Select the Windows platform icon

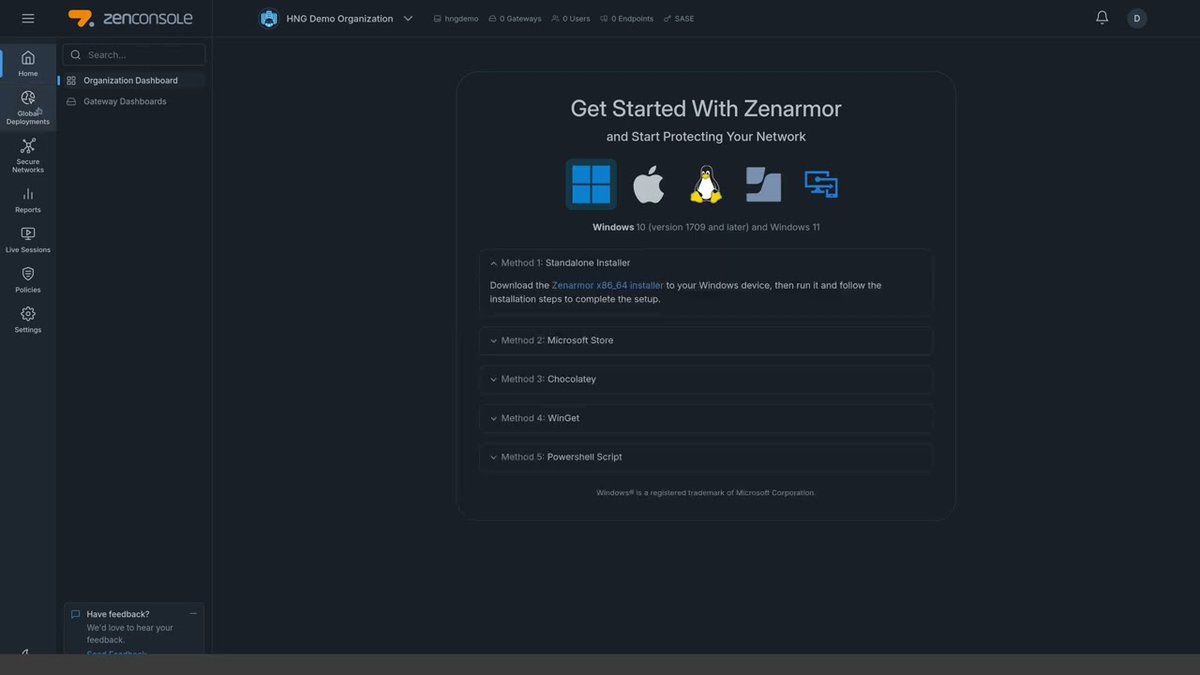[x=591, y=184]
